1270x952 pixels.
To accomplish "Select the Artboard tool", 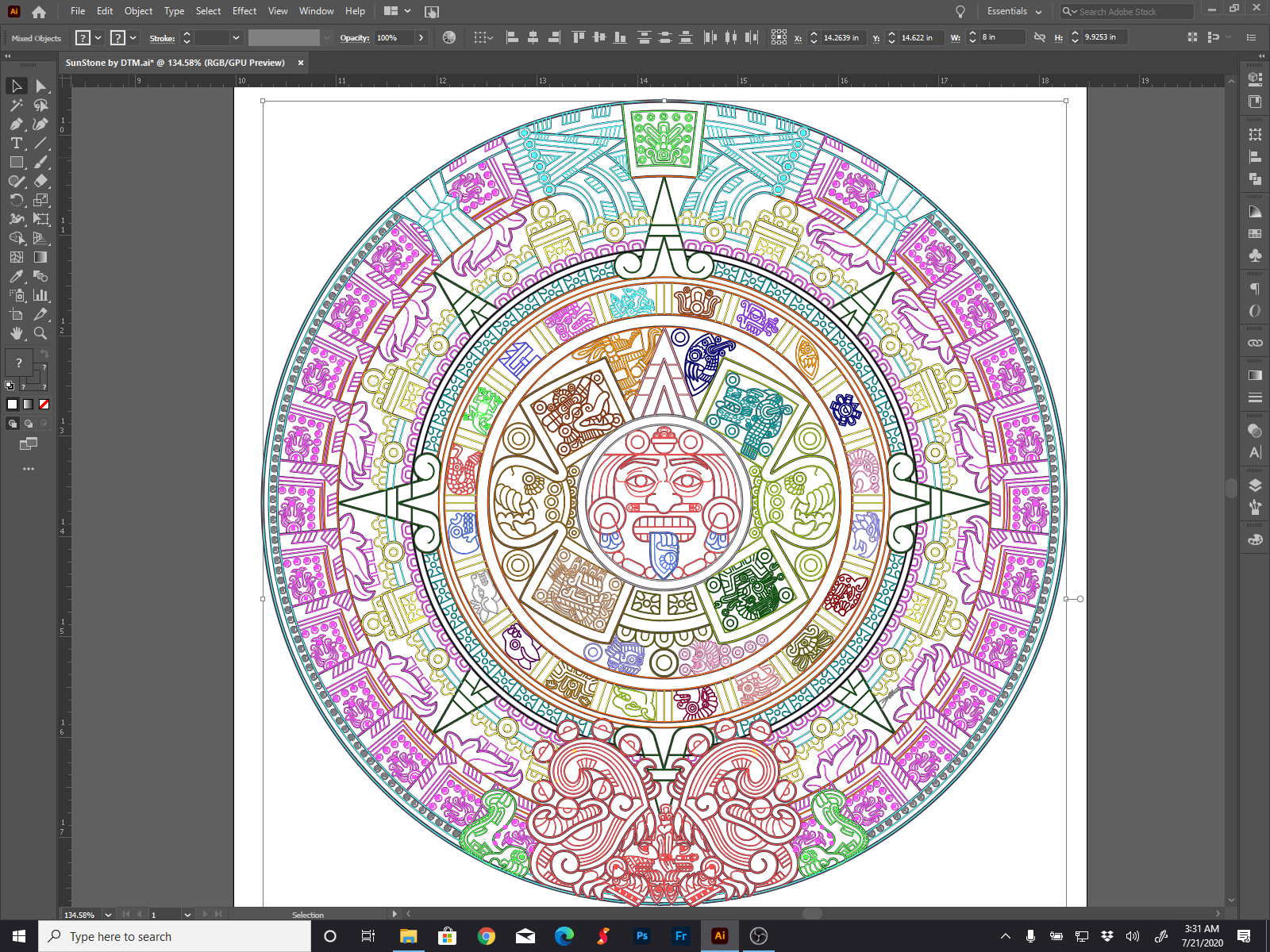I will coord(17,314).
